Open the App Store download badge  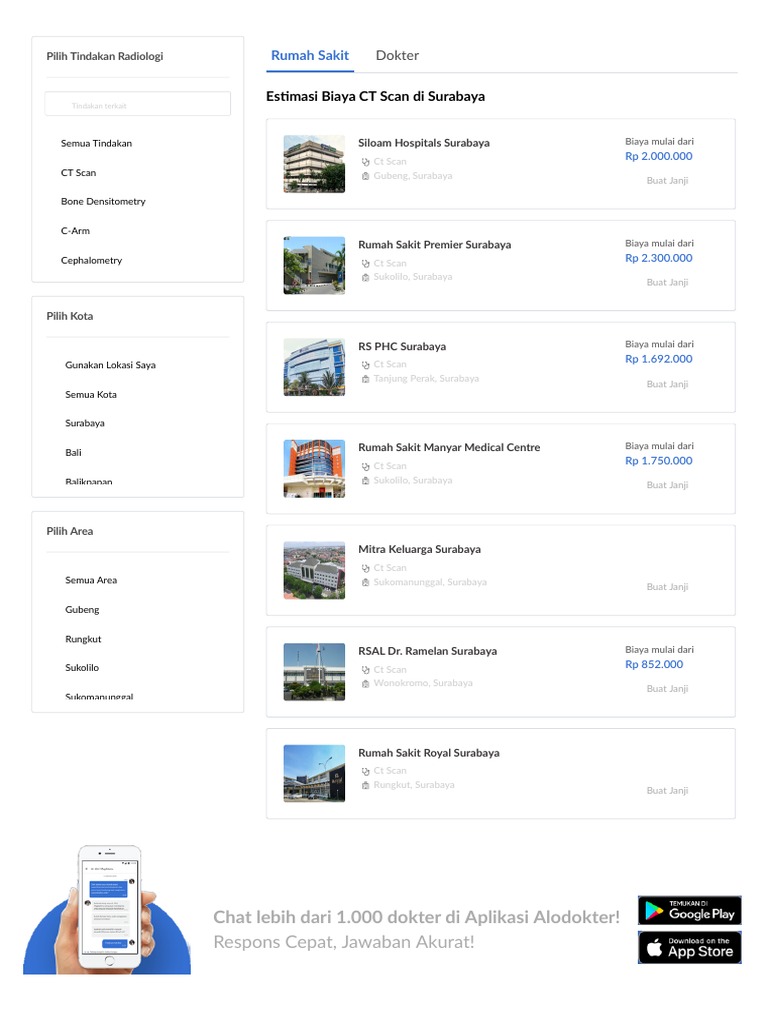(690, 948)
